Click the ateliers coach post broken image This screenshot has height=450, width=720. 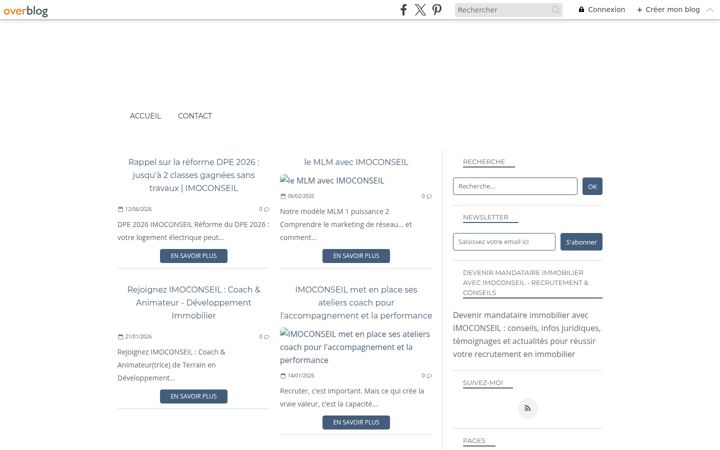pos(355,347)
